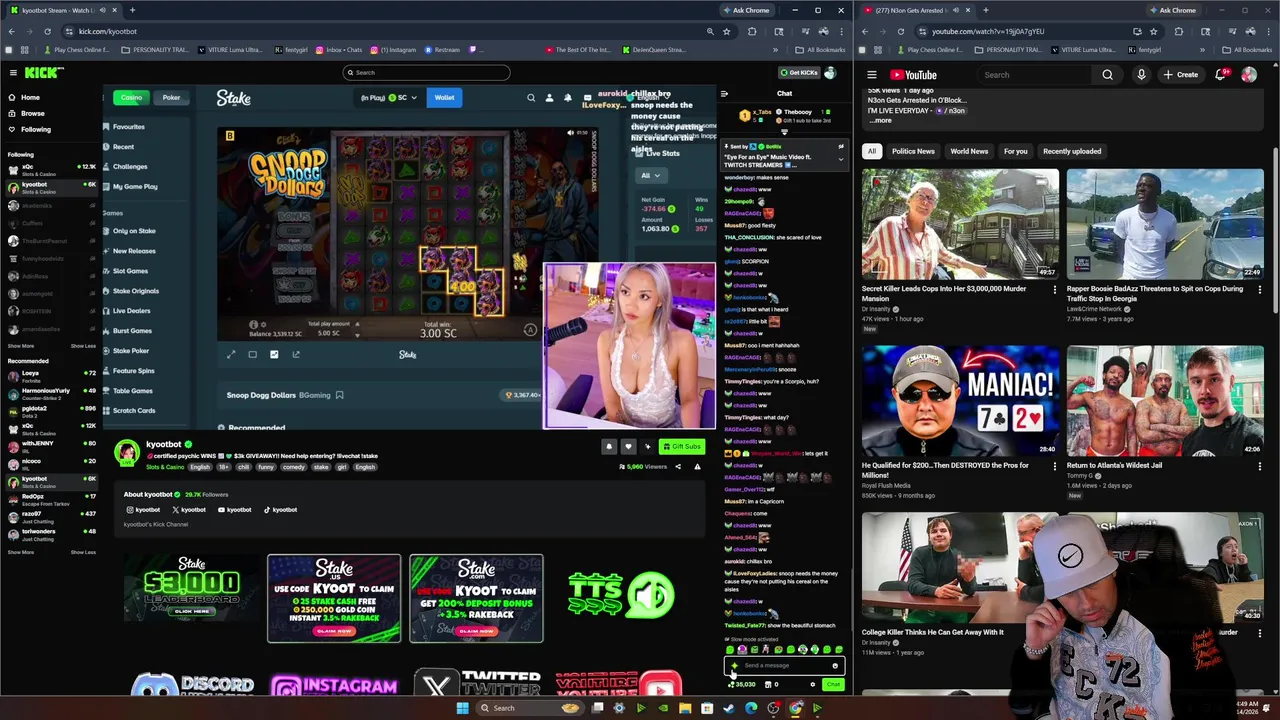This screenshot has height=720, width=1280.
Task: Open Loeya channel in Recommended list
Action: [x=50, y=376]
